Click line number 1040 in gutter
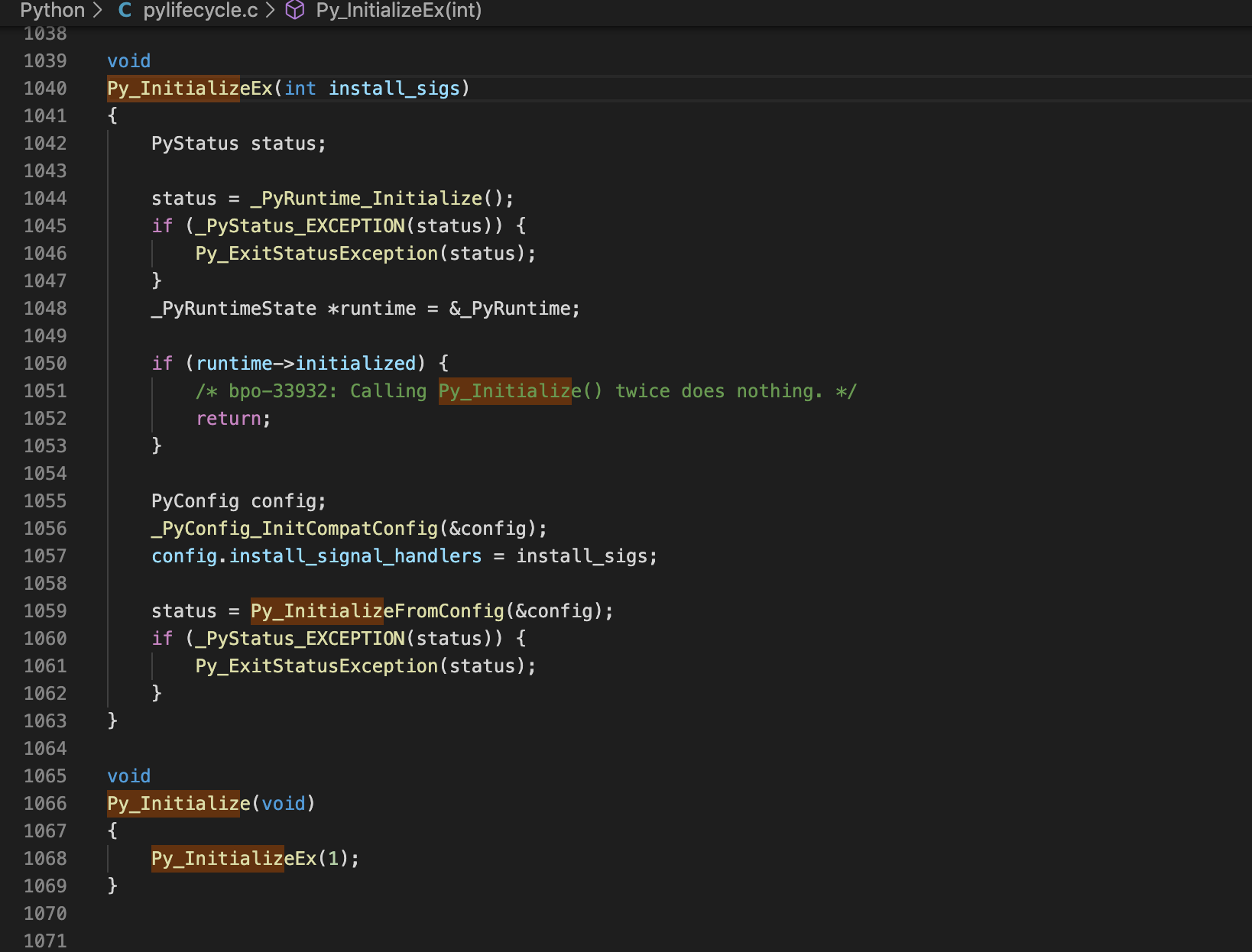1252x952 pixels. (45, 89)
